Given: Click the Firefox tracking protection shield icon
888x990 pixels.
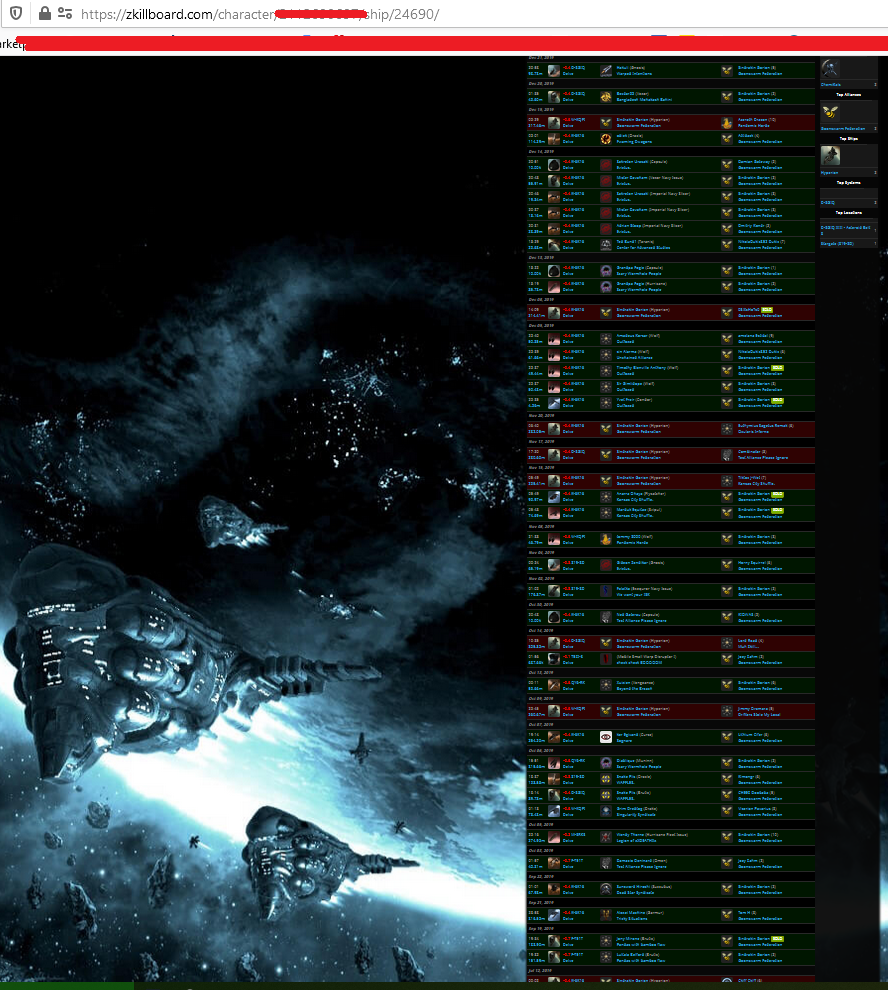Looking at the screenshot, I should [x=16, y=13].
